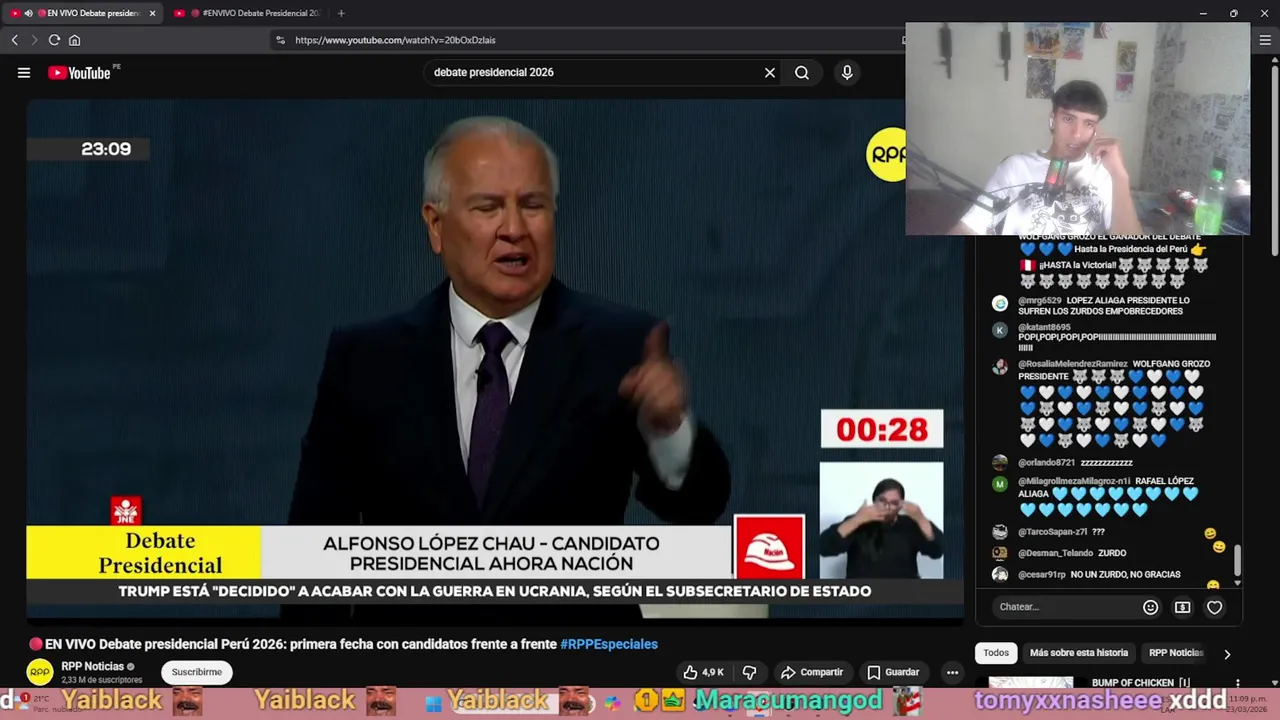Start voice search with microphone icon
The image size is (1280, 720).
(847, 72)
